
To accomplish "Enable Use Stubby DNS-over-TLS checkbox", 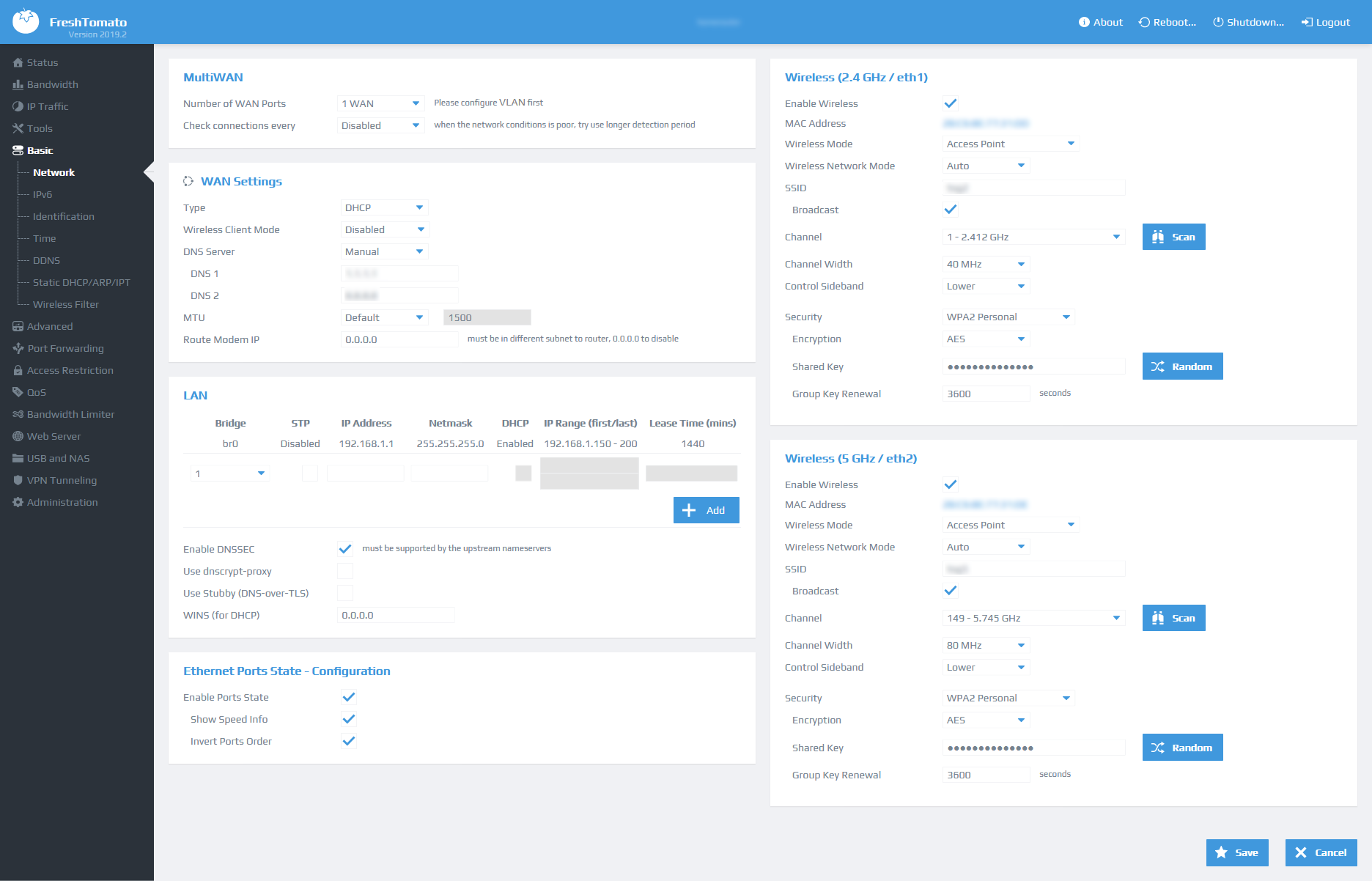I will pos(345,593).
